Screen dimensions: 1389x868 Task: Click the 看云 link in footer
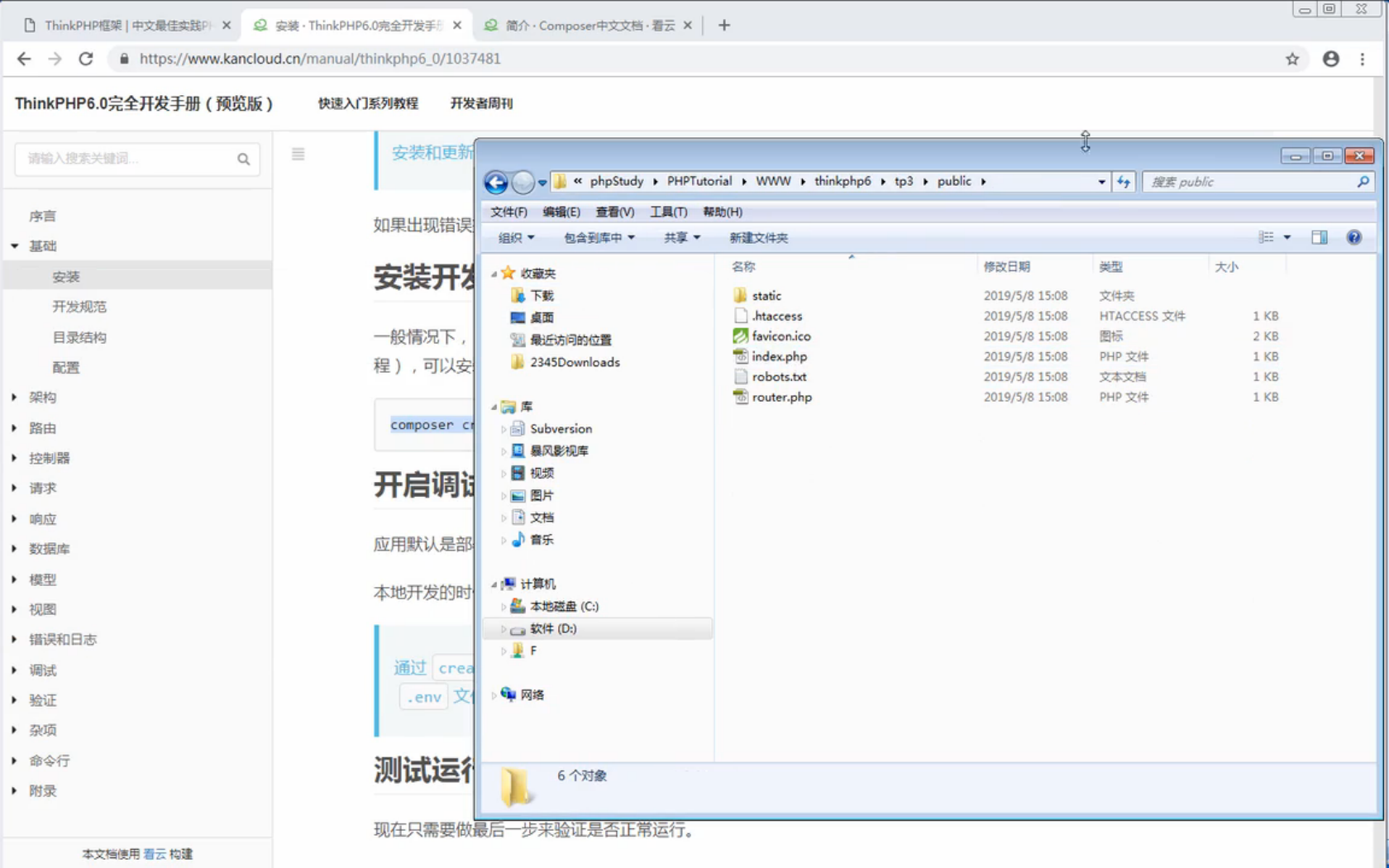(155, 854)
